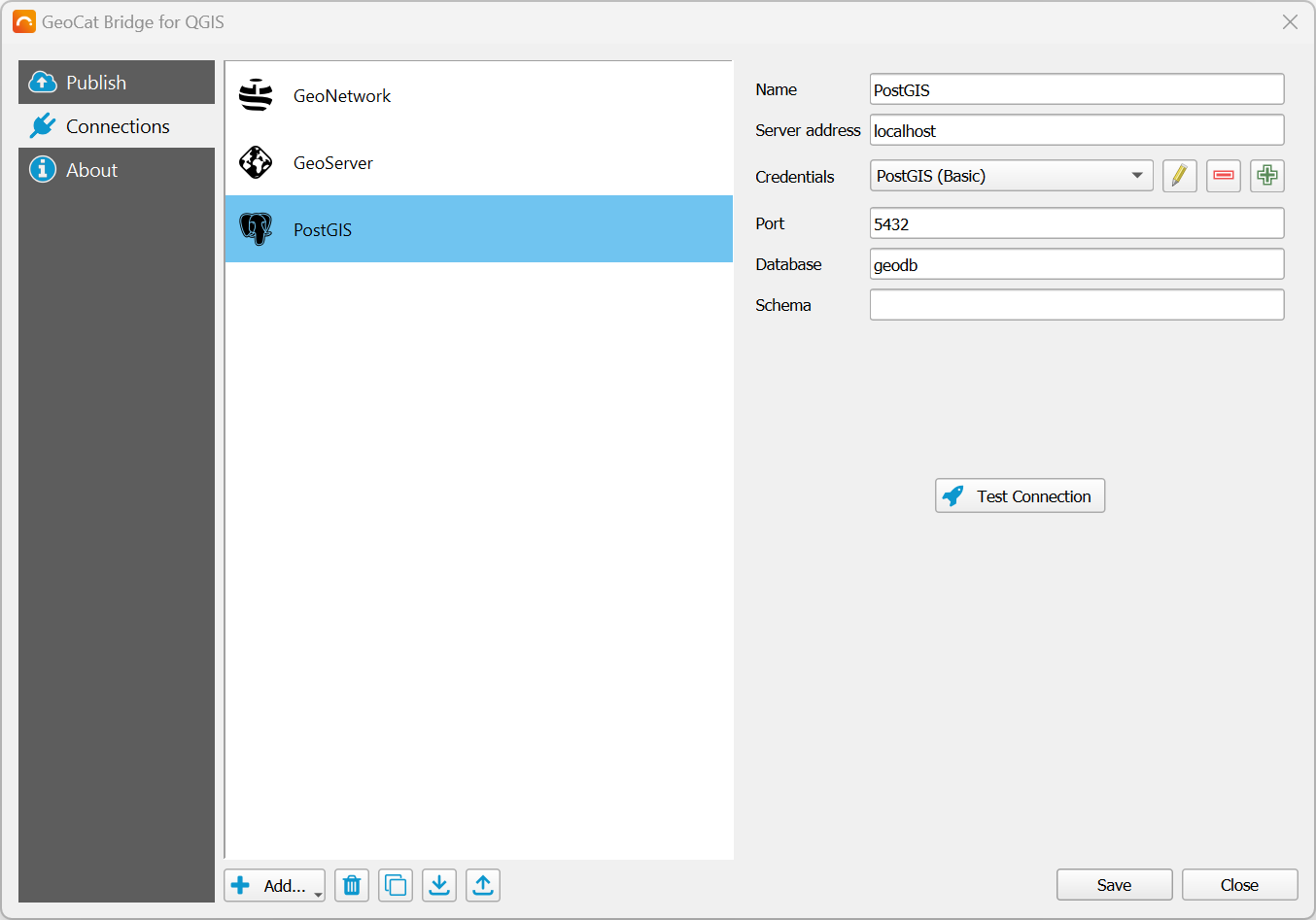Go to the Connections tab
1316x920 pixels.
(117, 126)
